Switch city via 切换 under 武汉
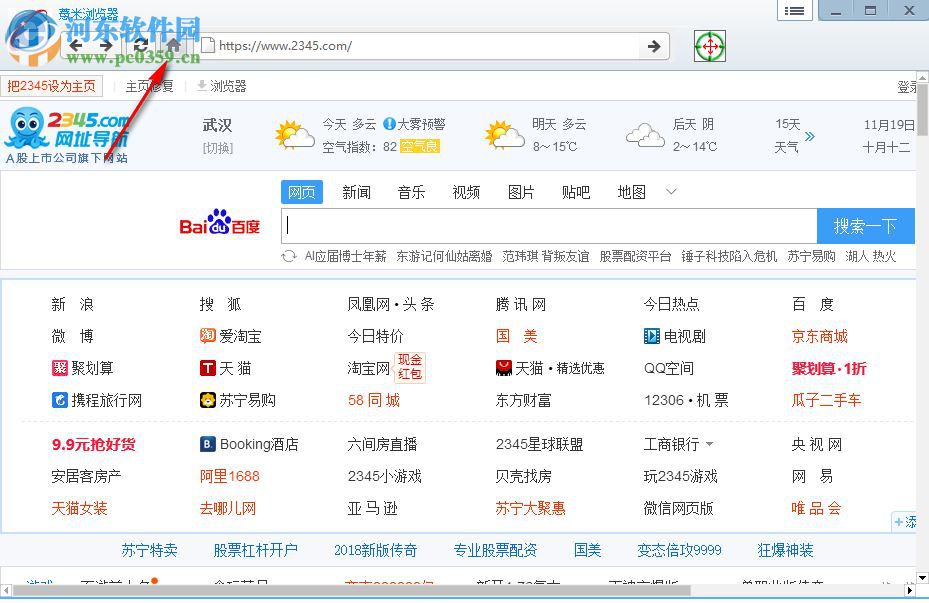The image size is (929, 603). click(x=216, y=148)
